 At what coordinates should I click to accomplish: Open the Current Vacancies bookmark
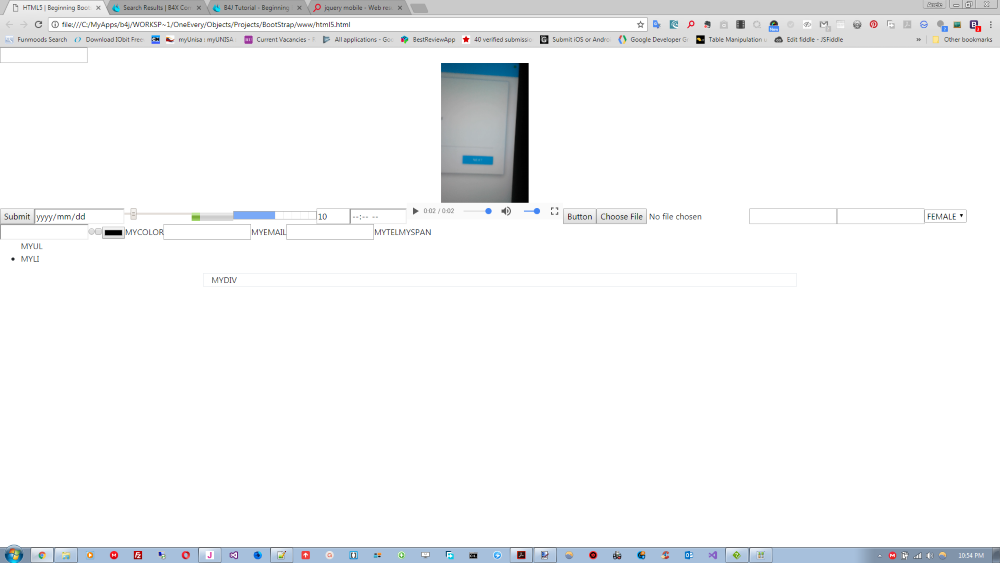click(x=279, y=40)
